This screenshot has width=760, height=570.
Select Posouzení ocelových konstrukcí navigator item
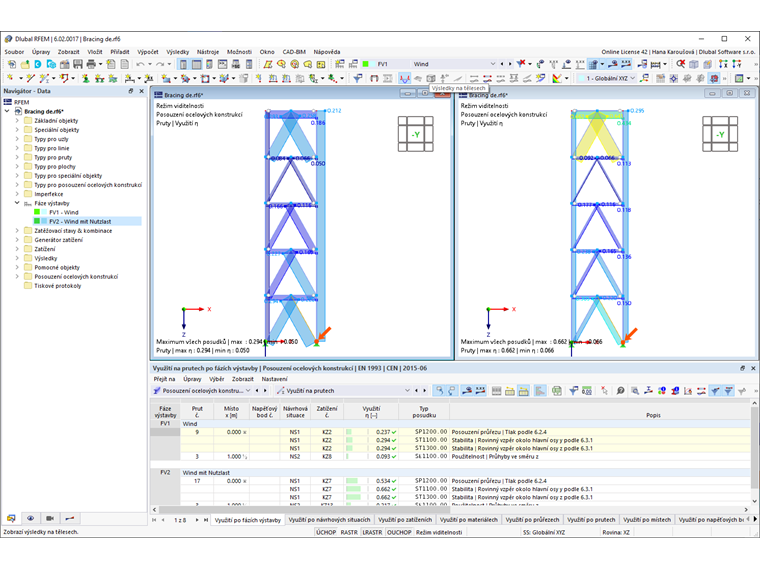(x=76, y=277)
